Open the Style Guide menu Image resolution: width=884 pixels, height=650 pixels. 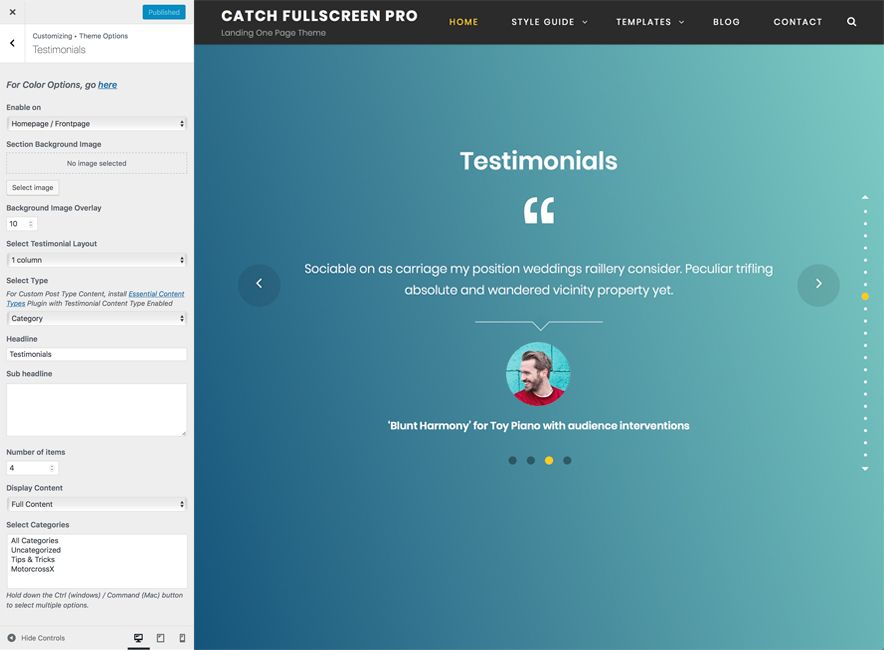548,22
